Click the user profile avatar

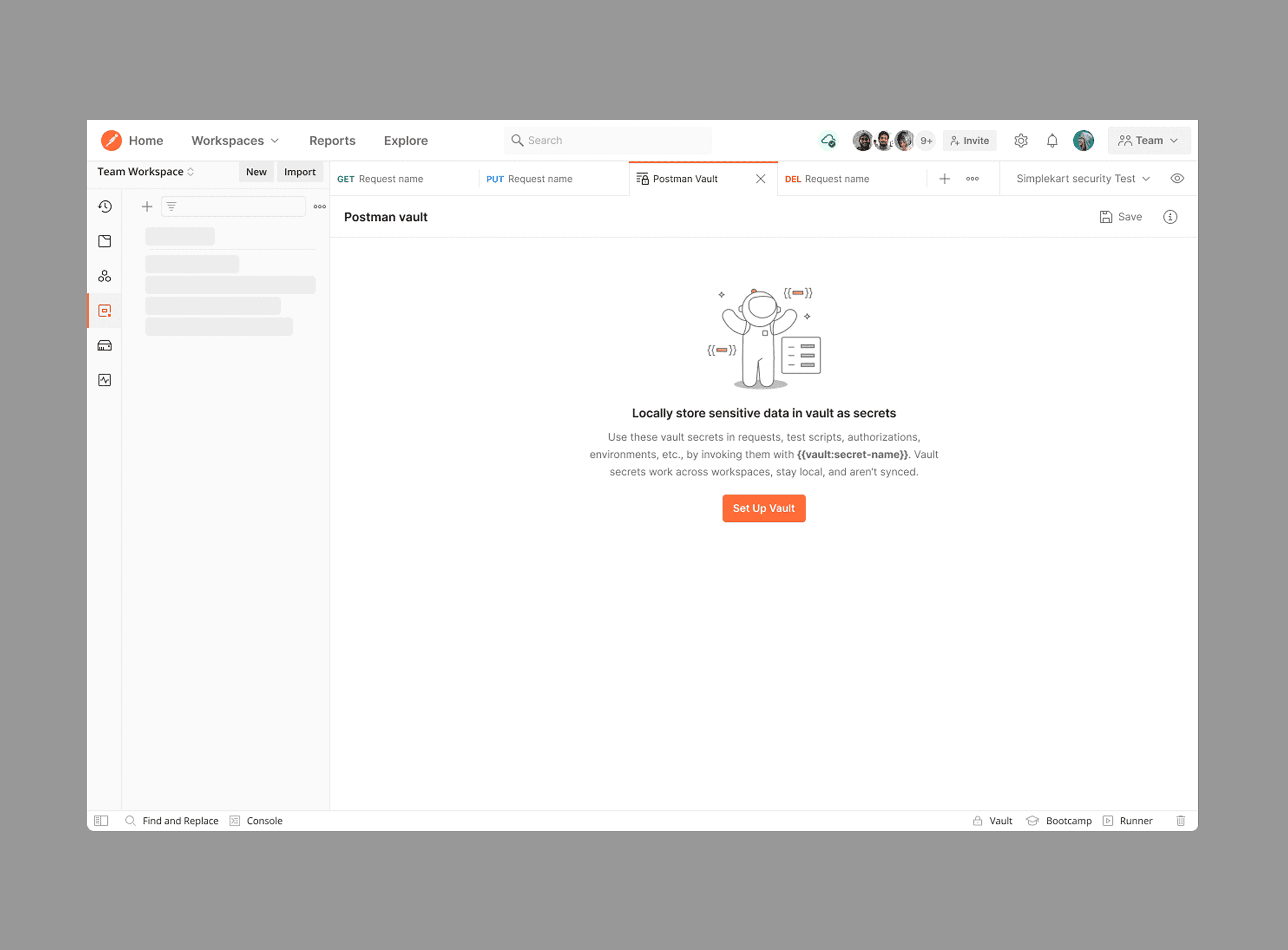(x=1083, y=140)
